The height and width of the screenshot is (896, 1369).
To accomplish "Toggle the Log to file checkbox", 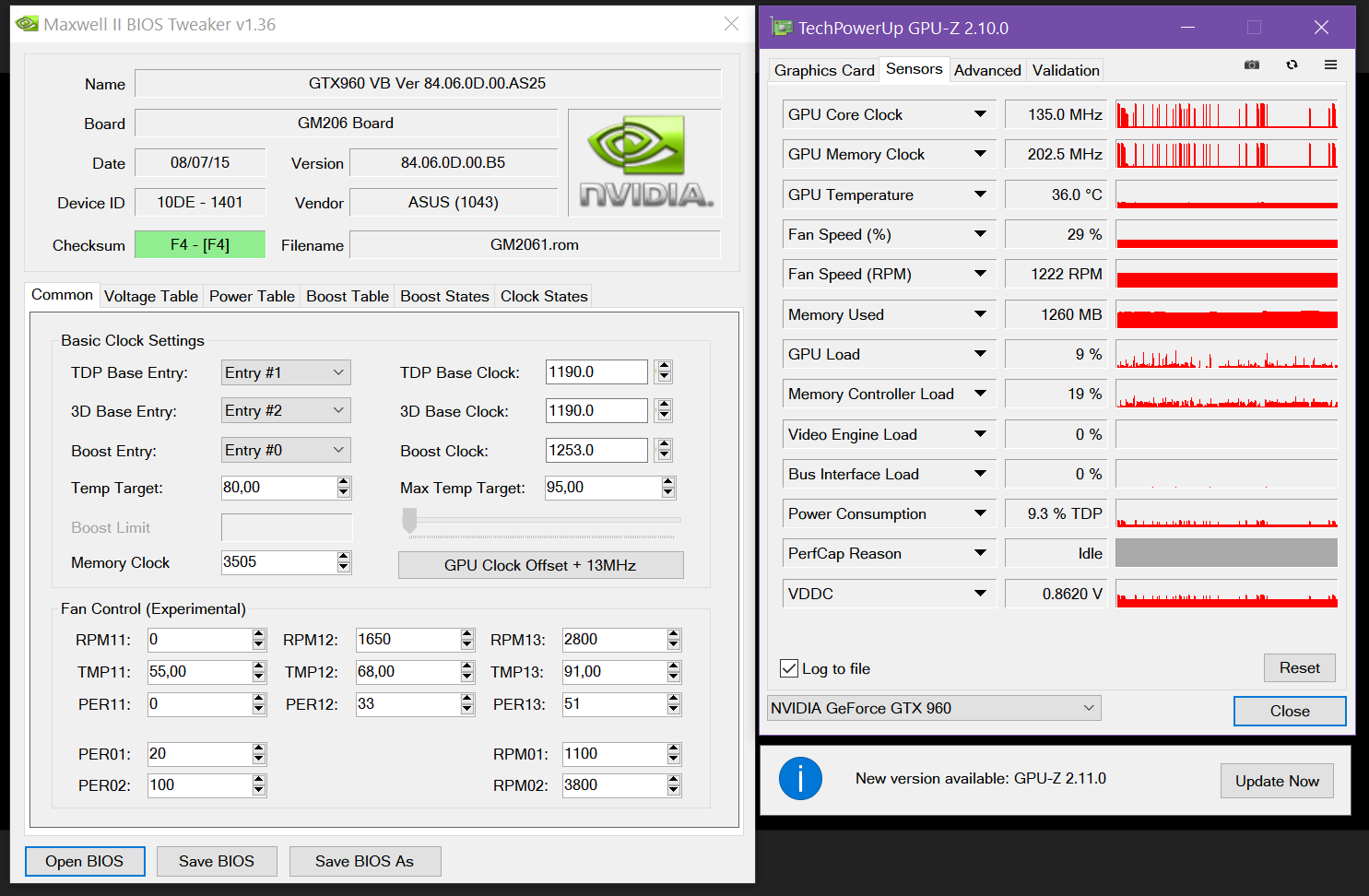I will 789,668.
